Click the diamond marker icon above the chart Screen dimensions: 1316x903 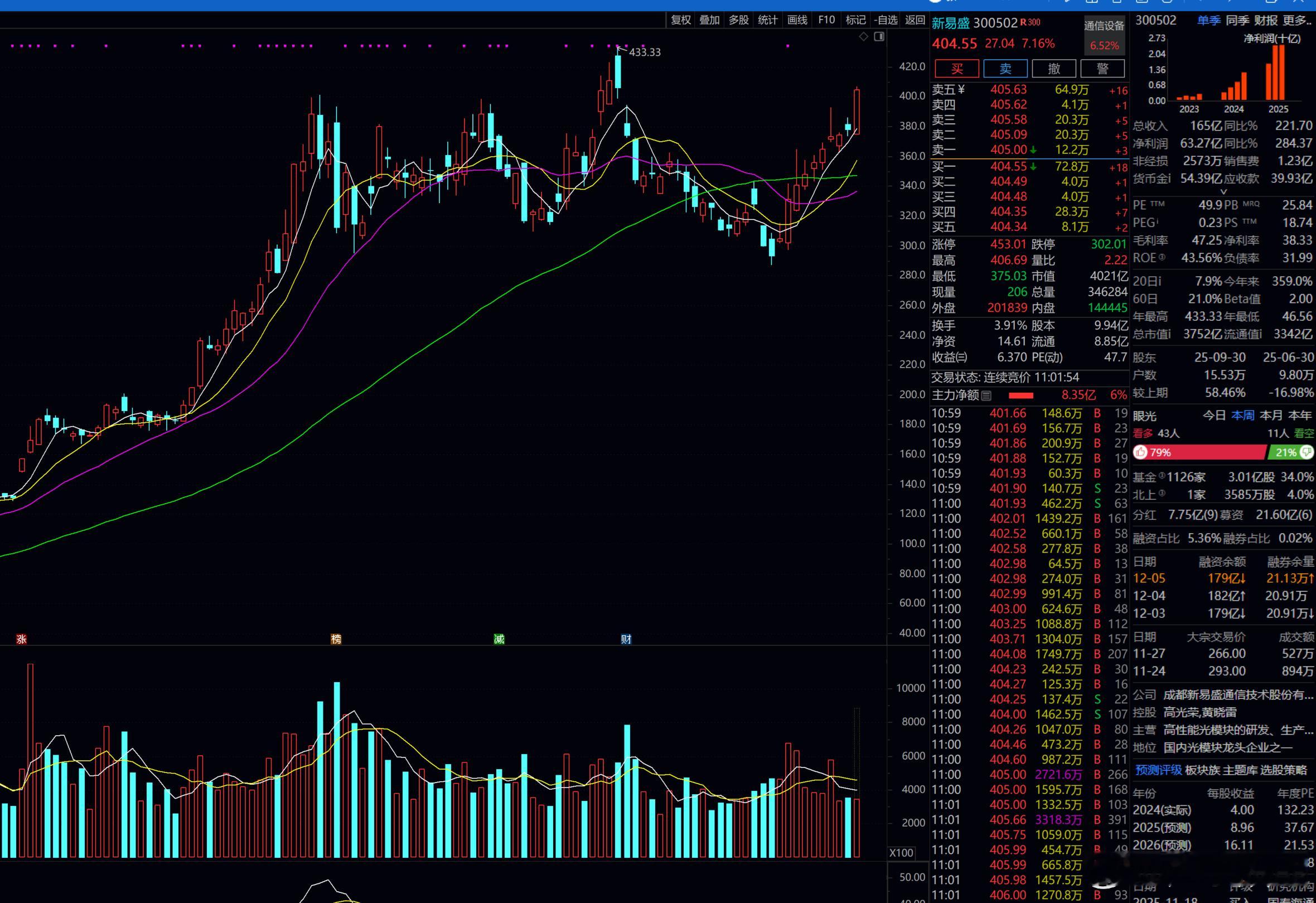point(864,37)
